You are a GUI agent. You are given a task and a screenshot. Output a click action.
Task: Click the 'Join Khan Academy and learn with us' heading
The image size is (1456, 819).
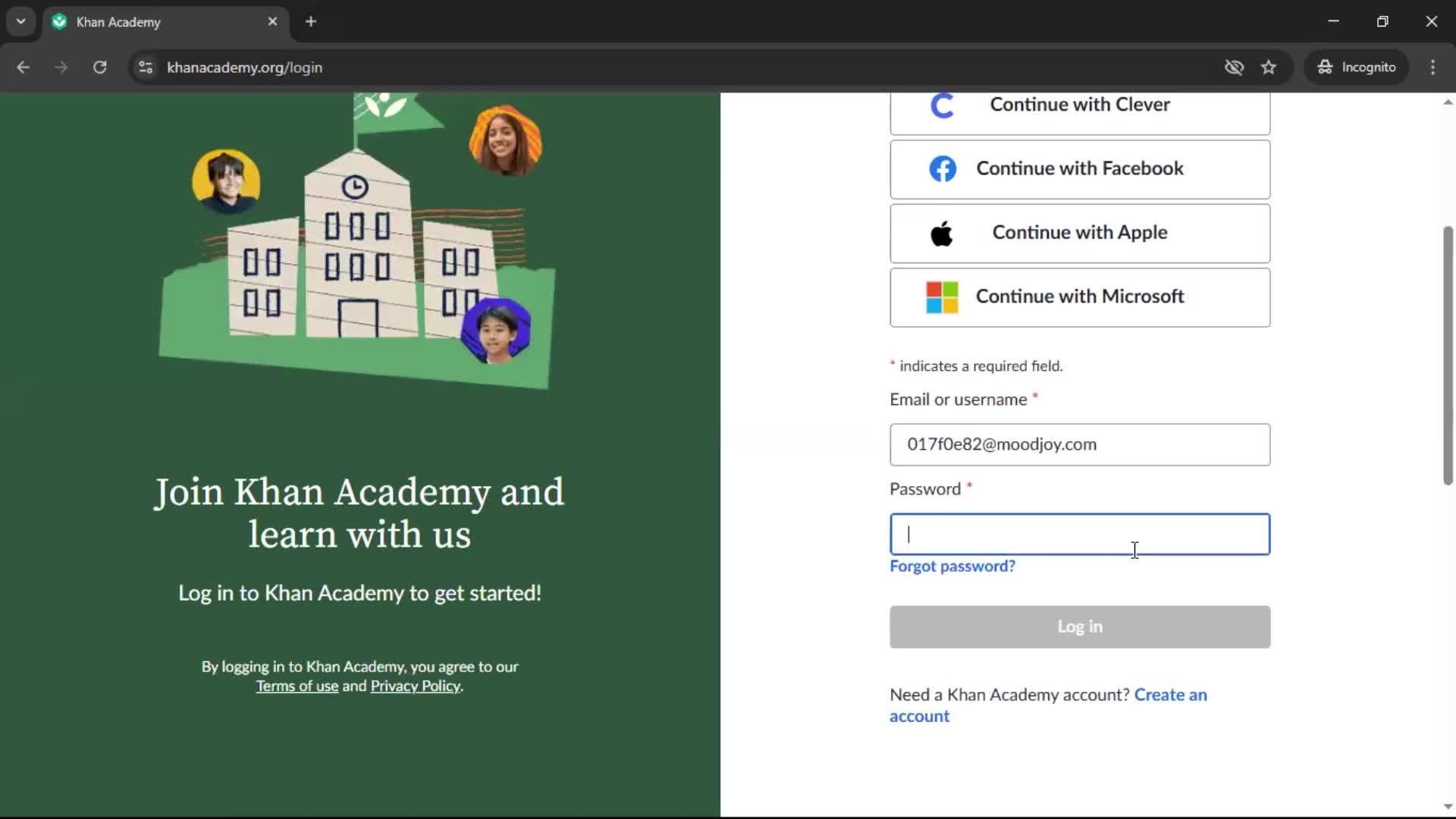coord(359,513)
